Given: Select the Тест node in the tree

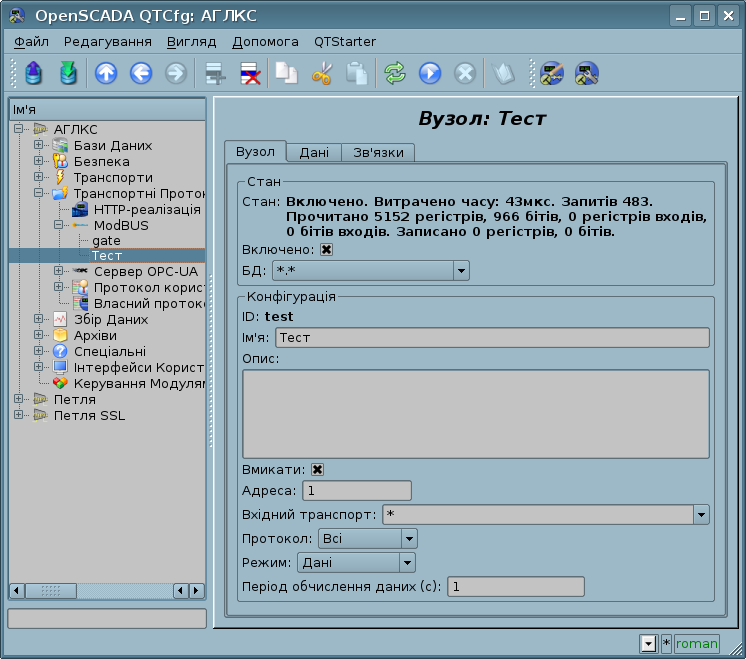Looking at the screenshot, I should (107, 256).
